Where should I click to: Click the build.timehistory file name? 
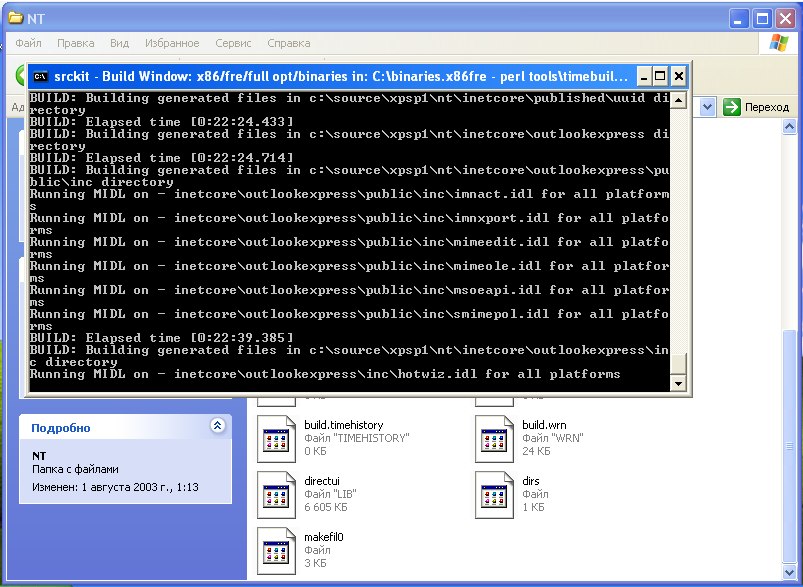pos(344,425)
